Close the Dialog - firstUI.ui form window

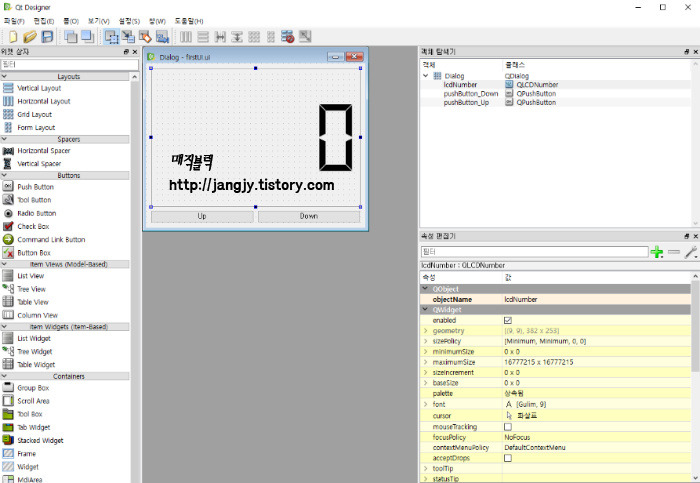[x=354, y=57]
